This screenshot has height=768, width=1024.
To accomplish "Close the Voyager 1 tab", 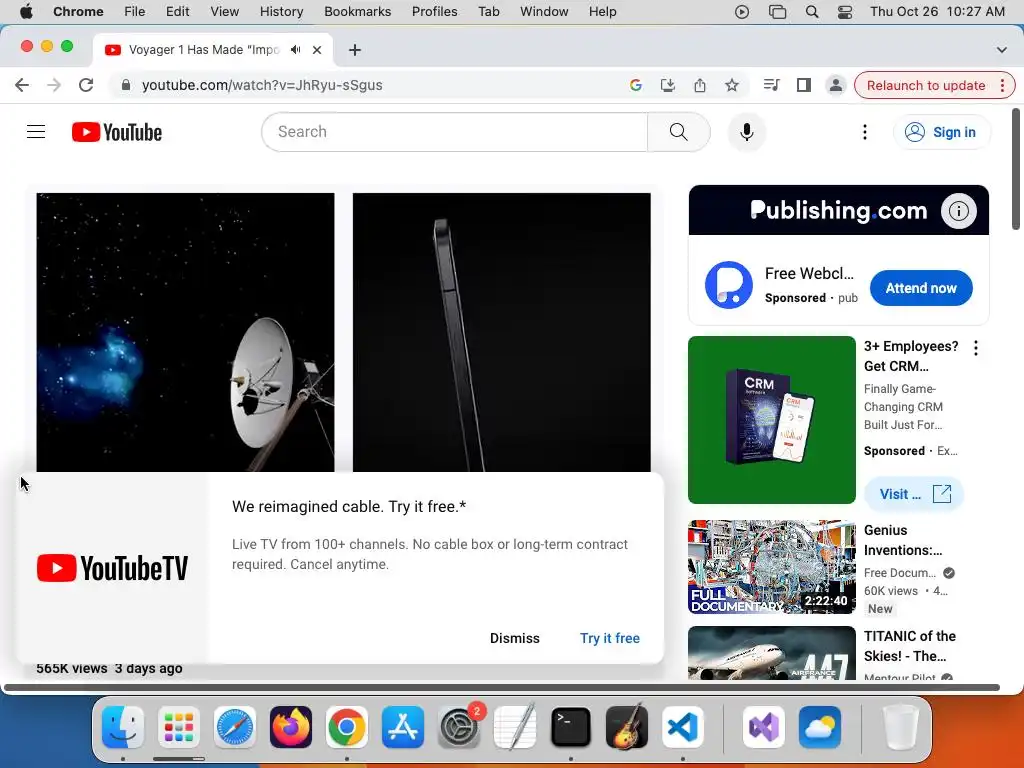I will [317, 50].
